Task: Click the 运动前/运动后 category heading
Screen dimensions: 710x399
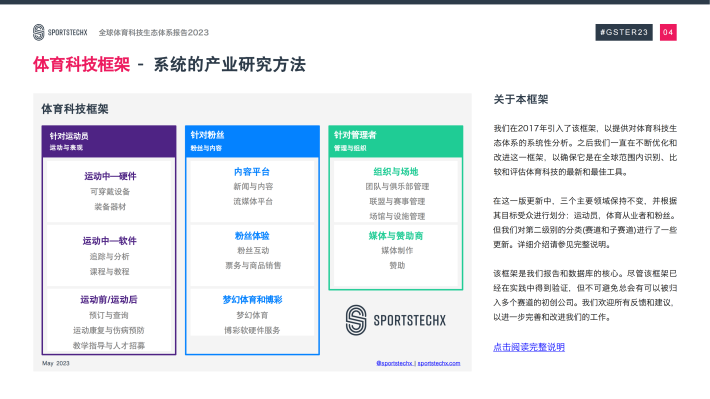Action: [109, 300]
